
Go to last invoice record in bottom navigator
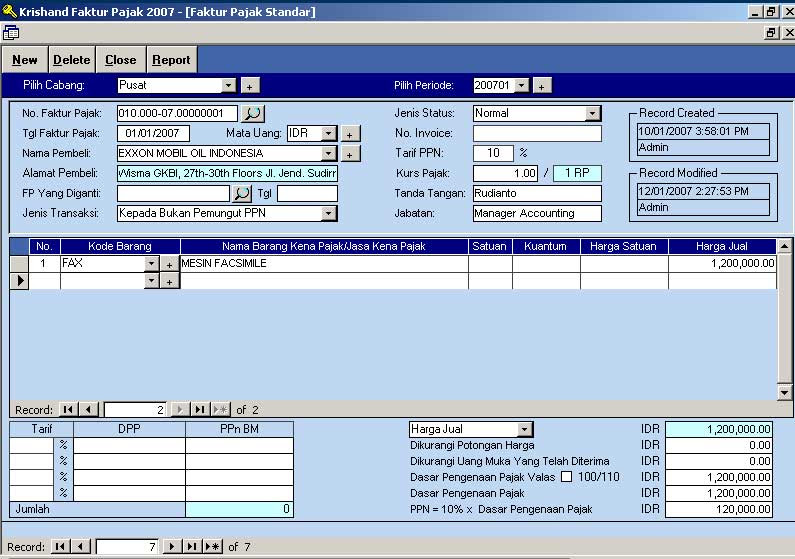pyautogui.click(x=192, y=546)
